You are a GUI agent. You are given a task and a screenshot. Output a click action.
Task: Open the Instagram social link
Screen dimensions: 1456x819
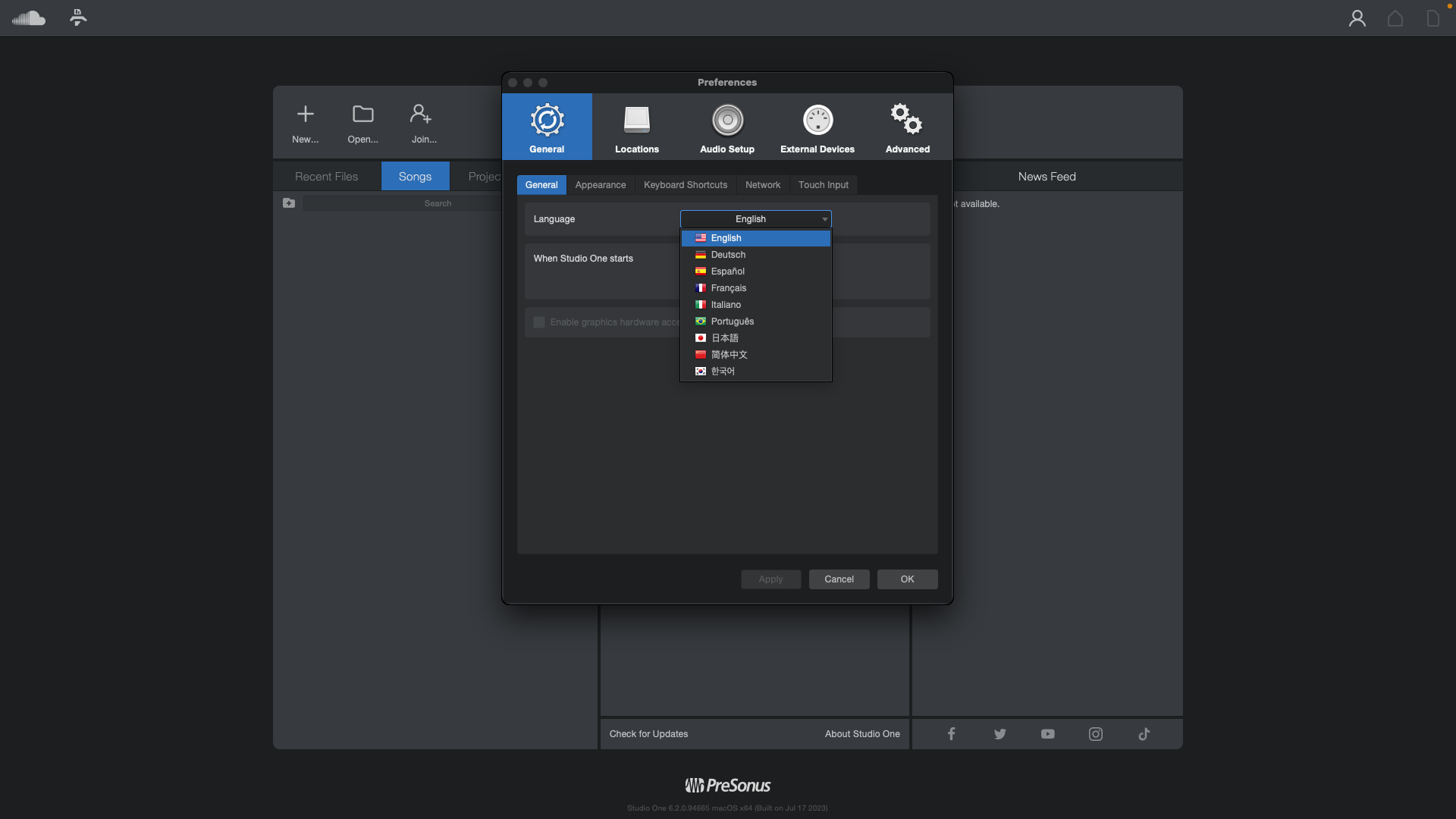1095,734
